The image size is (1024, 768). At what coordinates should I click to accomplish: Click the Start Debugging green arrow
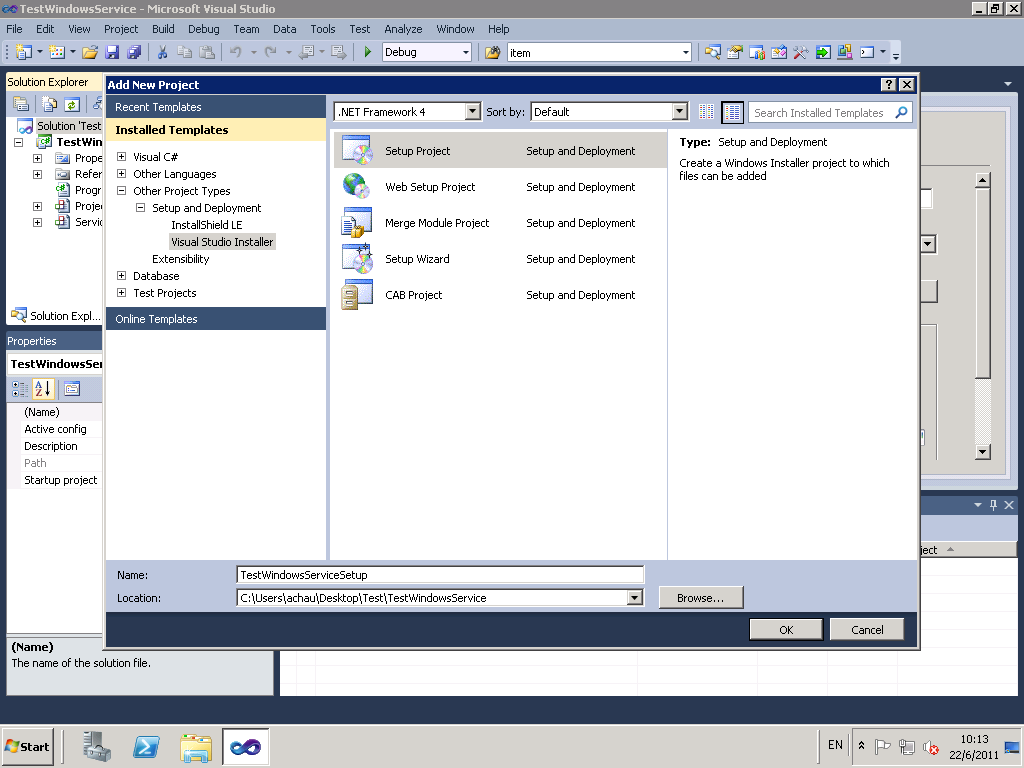367,52
